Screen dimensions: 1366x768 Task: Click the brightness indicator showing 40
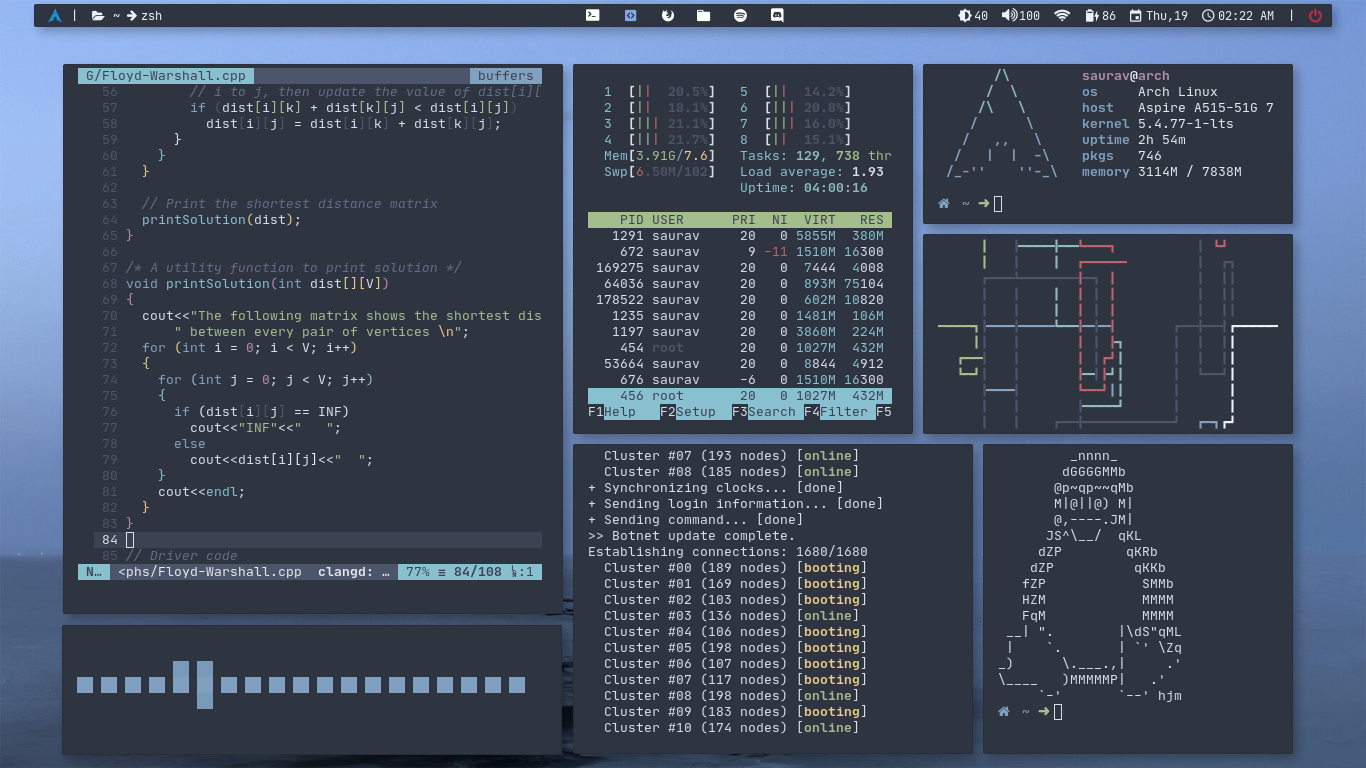point(973,16)
